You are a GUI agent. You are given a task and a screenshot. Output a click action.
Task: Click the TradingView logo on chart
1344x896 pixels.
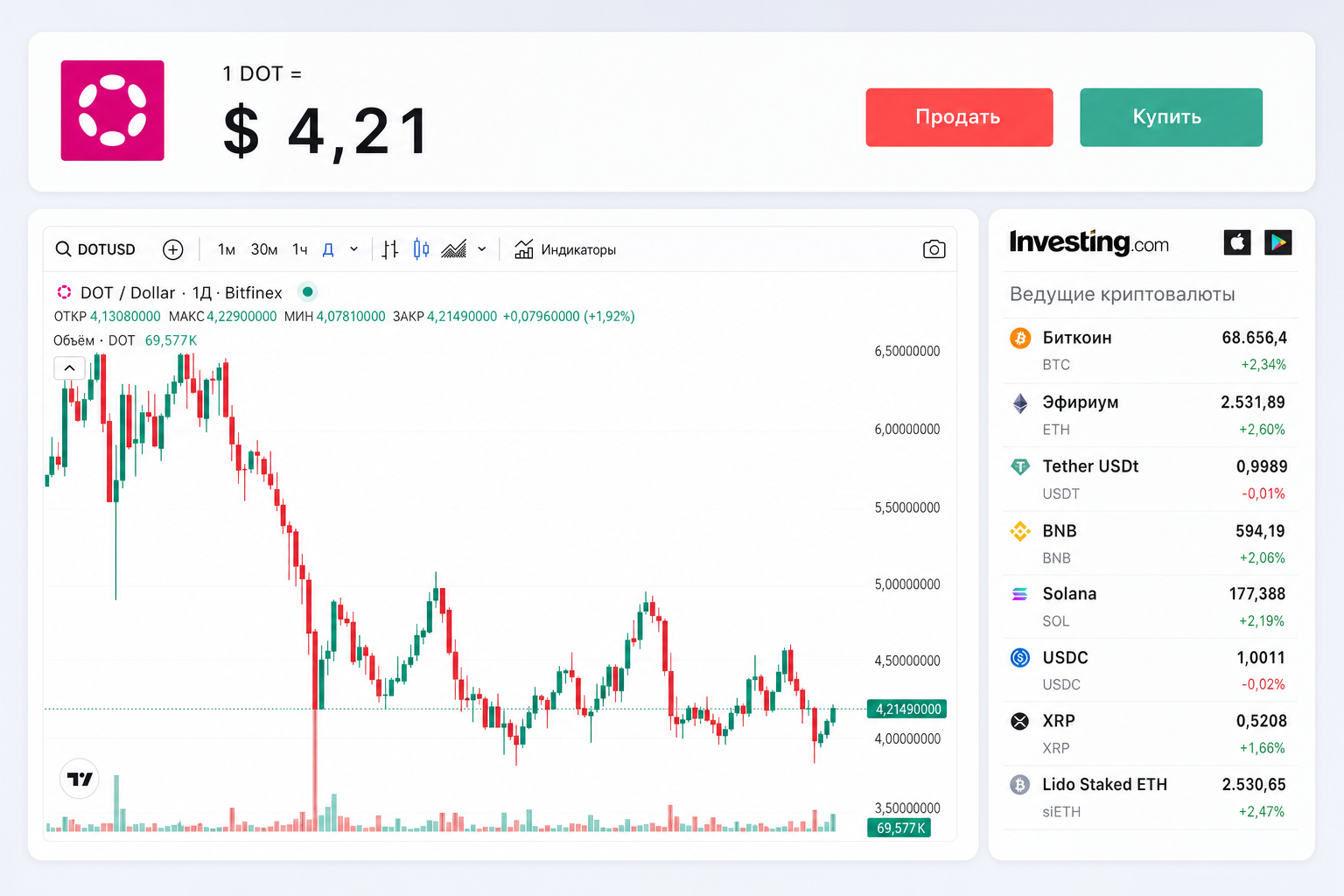coord(80,779)
